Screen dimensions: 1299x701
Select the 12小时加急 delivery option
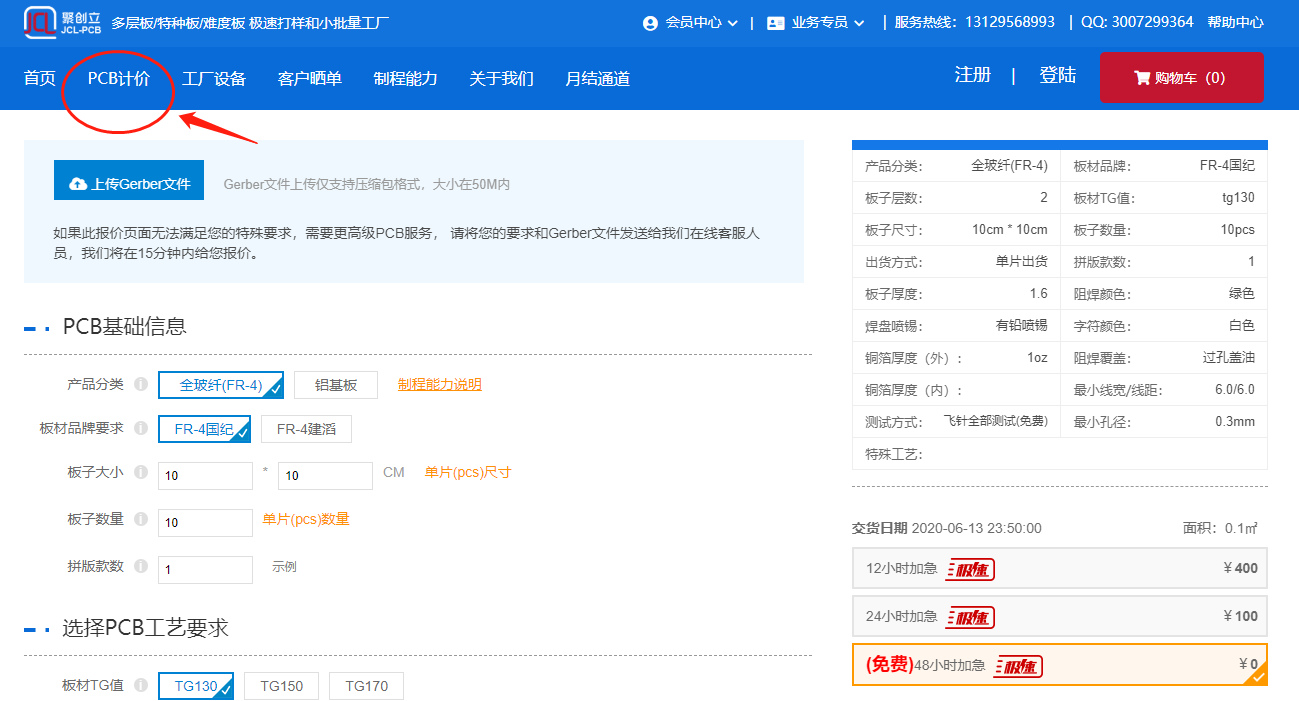[x=1059, y=568]
